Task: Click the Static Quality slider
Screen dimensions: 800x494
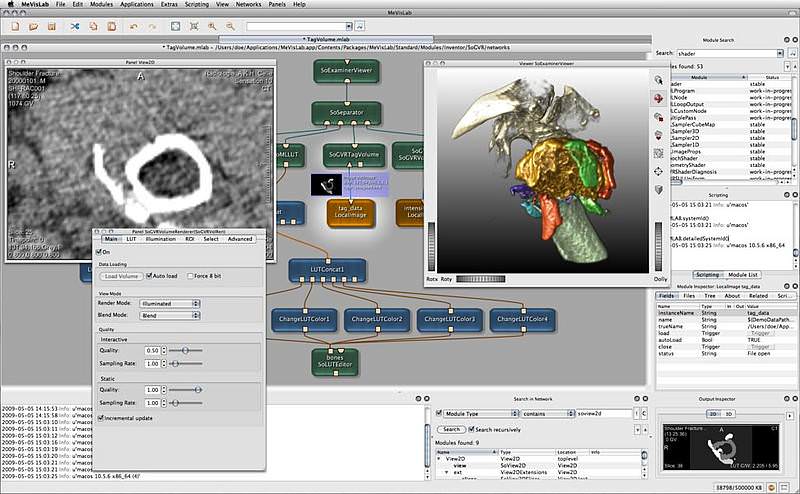Action: [x=186, y=389]
